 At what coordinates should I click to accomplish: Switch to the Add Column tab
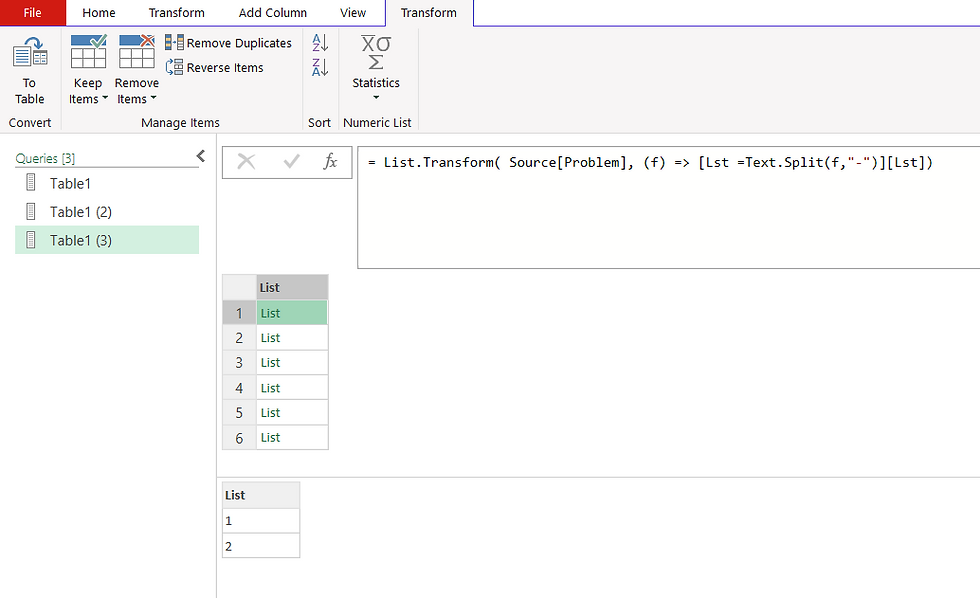tap(272, 12)
